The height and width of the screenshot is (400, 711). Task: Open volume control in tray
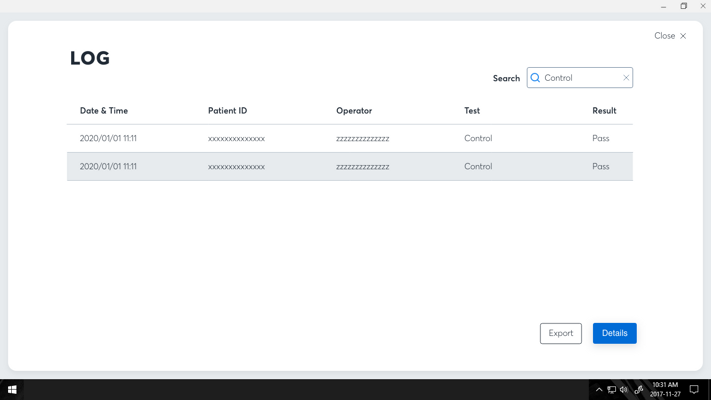[x=624, y=390]
